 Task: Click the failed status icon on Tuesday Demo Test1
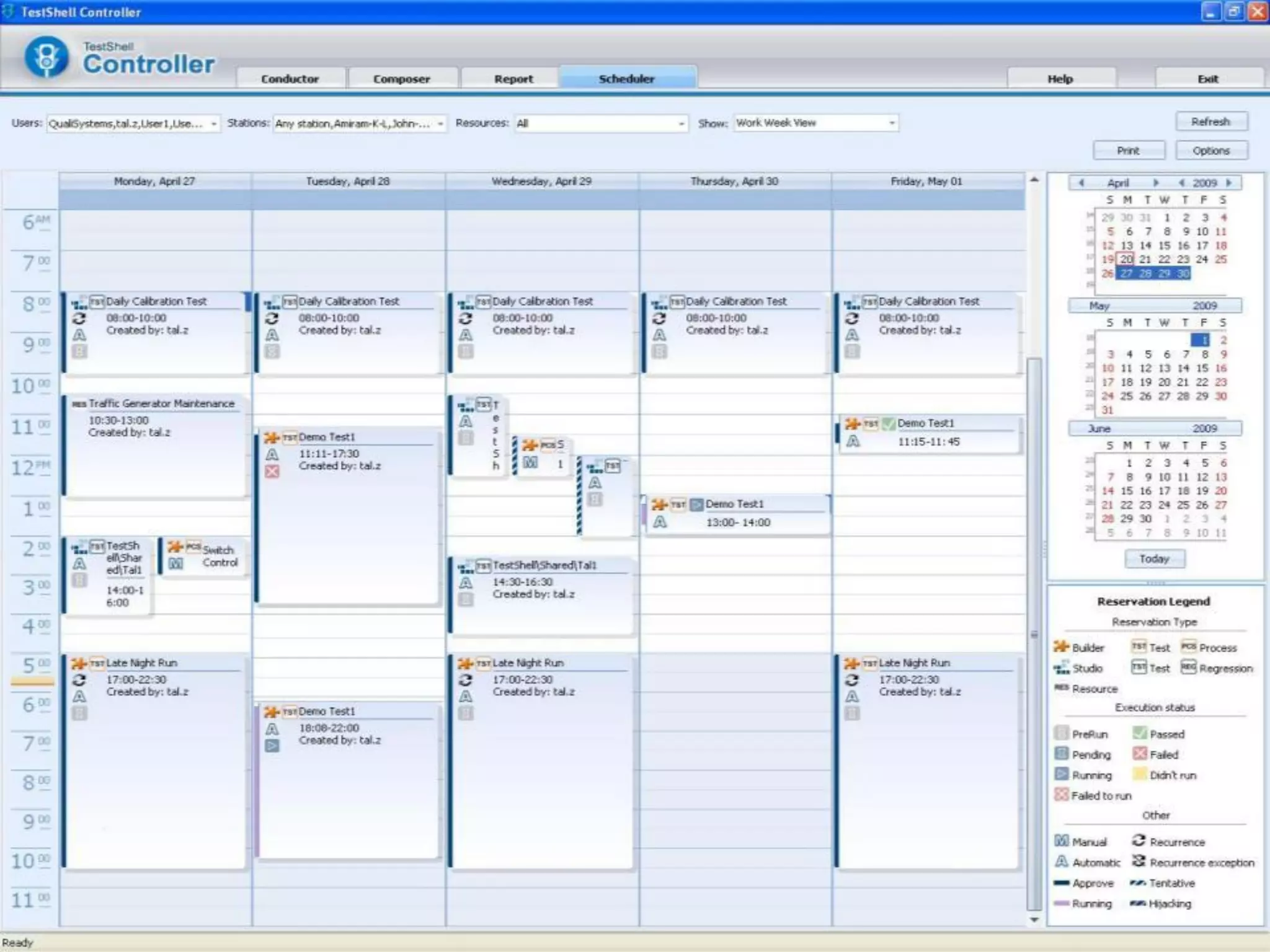(272, 472)
